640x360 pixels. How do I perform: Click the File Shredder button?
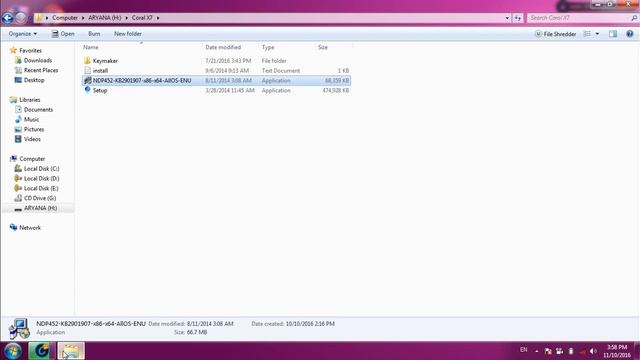tap(555, 34)
